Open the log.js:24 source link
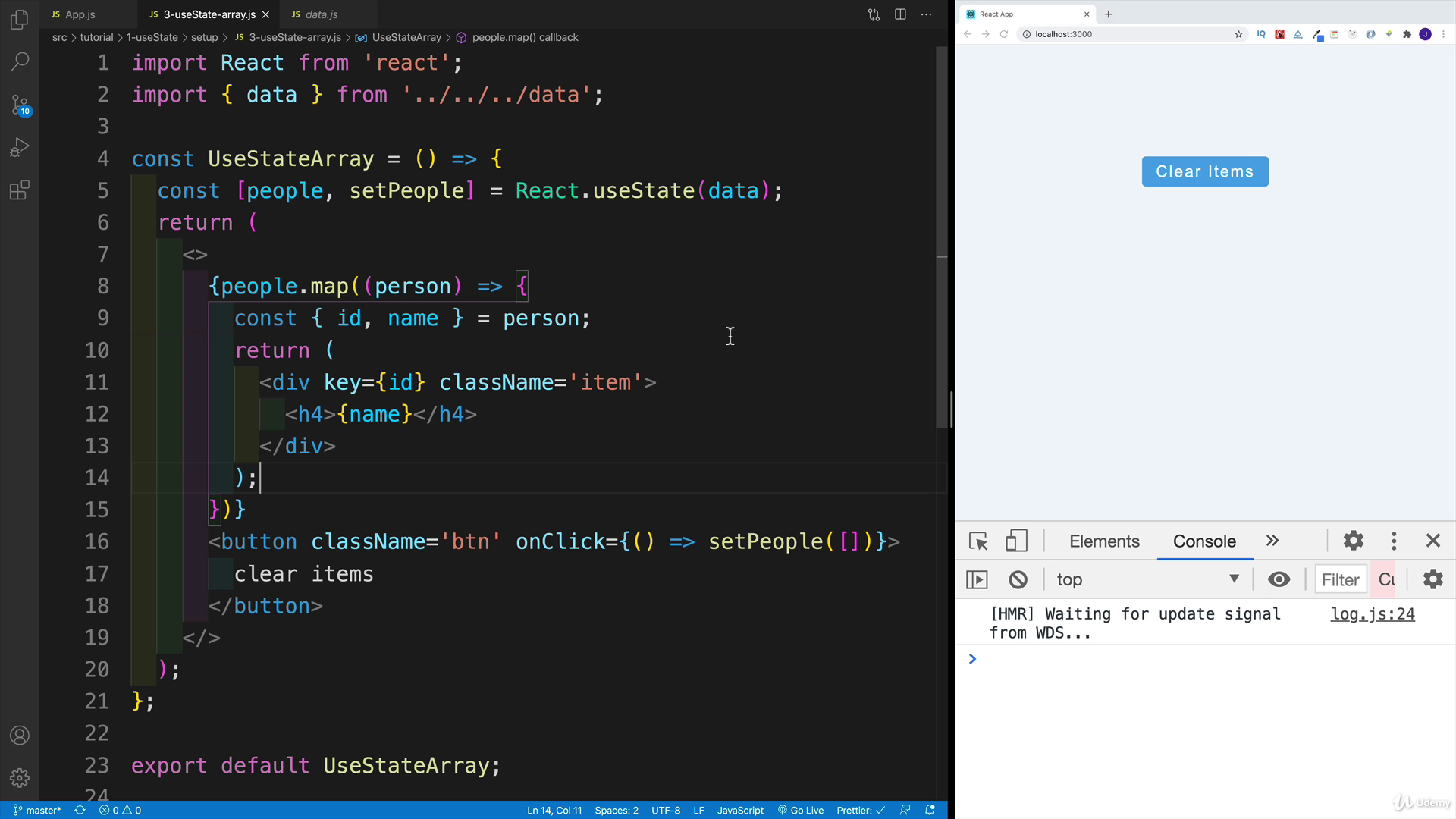This screenshot has width=1456, height=819. click(1373, 614)
